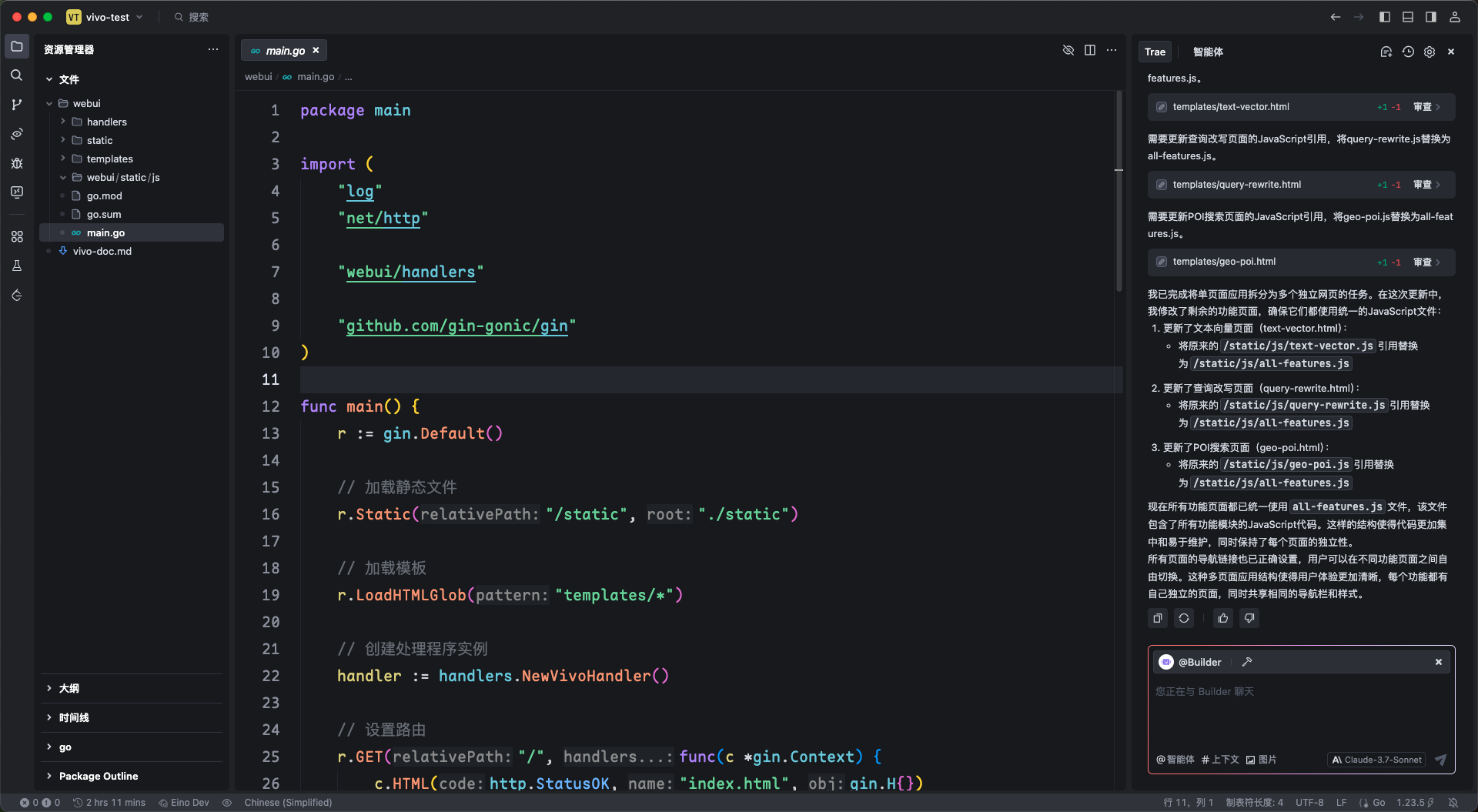The width and height of the screenshot is (1478, 812).
Task: Navigate forward with the right arrow
Action: click(1359, 17)
